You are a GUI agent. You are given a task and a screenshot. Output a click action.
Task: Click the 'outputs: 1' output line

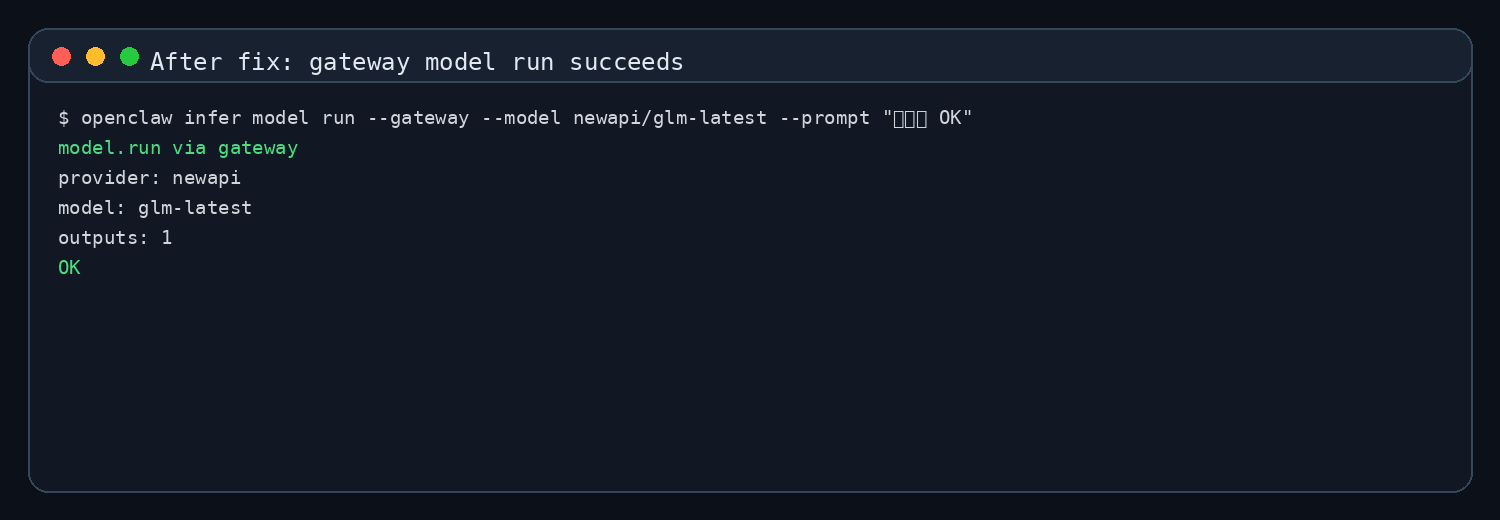click(115, 238)
